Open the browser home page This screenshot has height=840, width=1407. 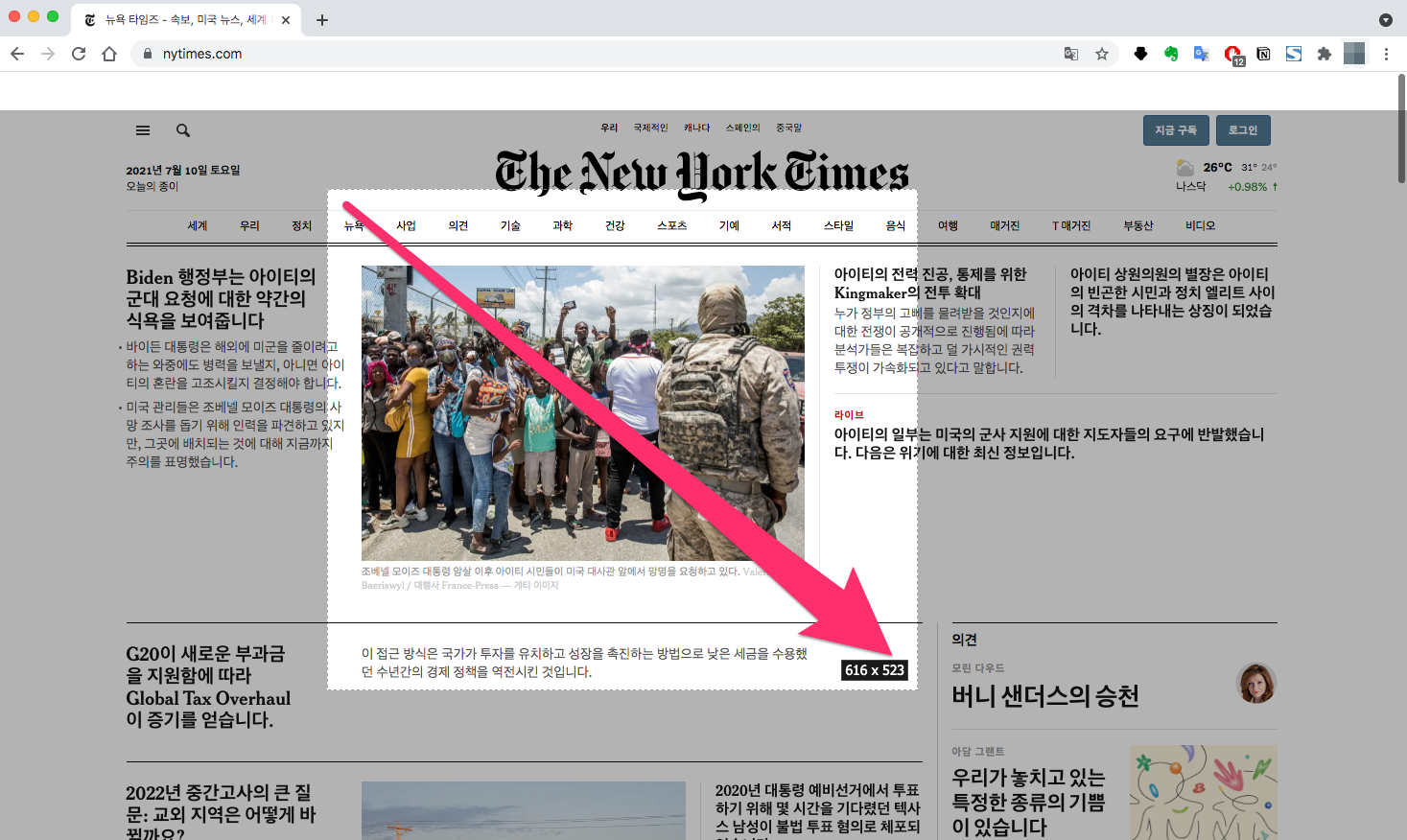109,54
